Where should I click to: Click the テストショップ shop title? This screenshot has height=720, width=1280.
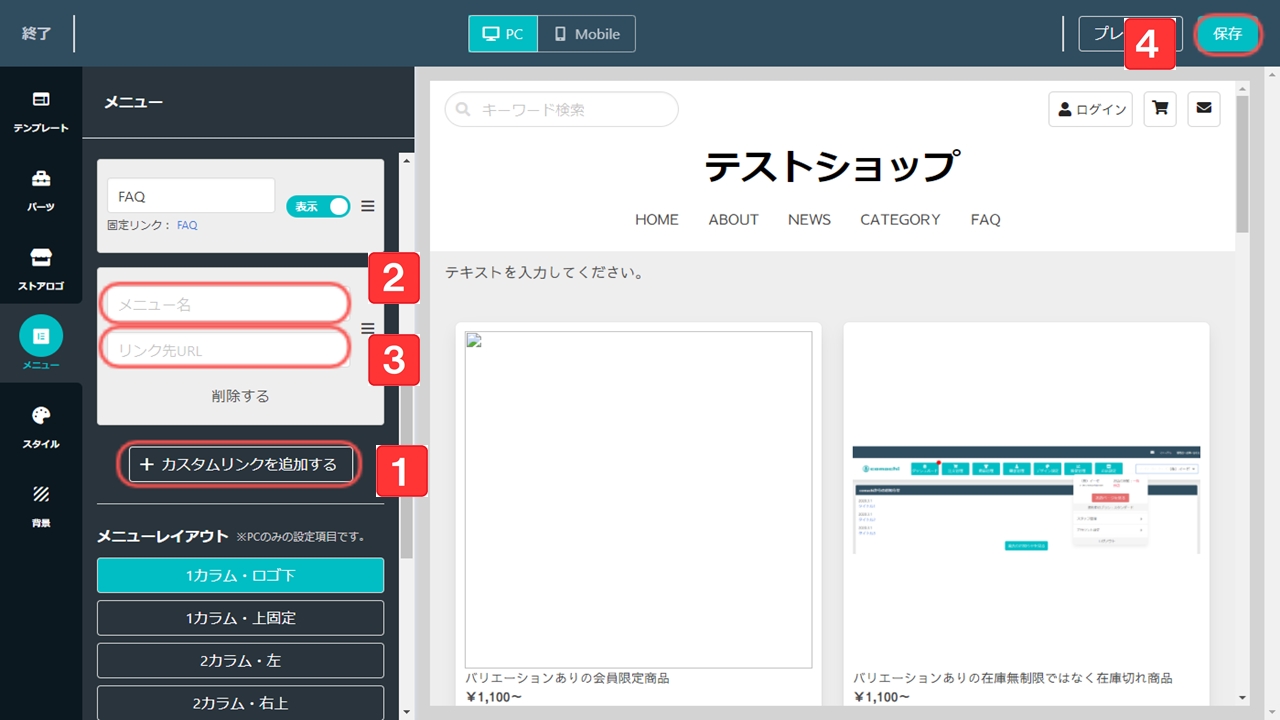[x=833, y=166]
